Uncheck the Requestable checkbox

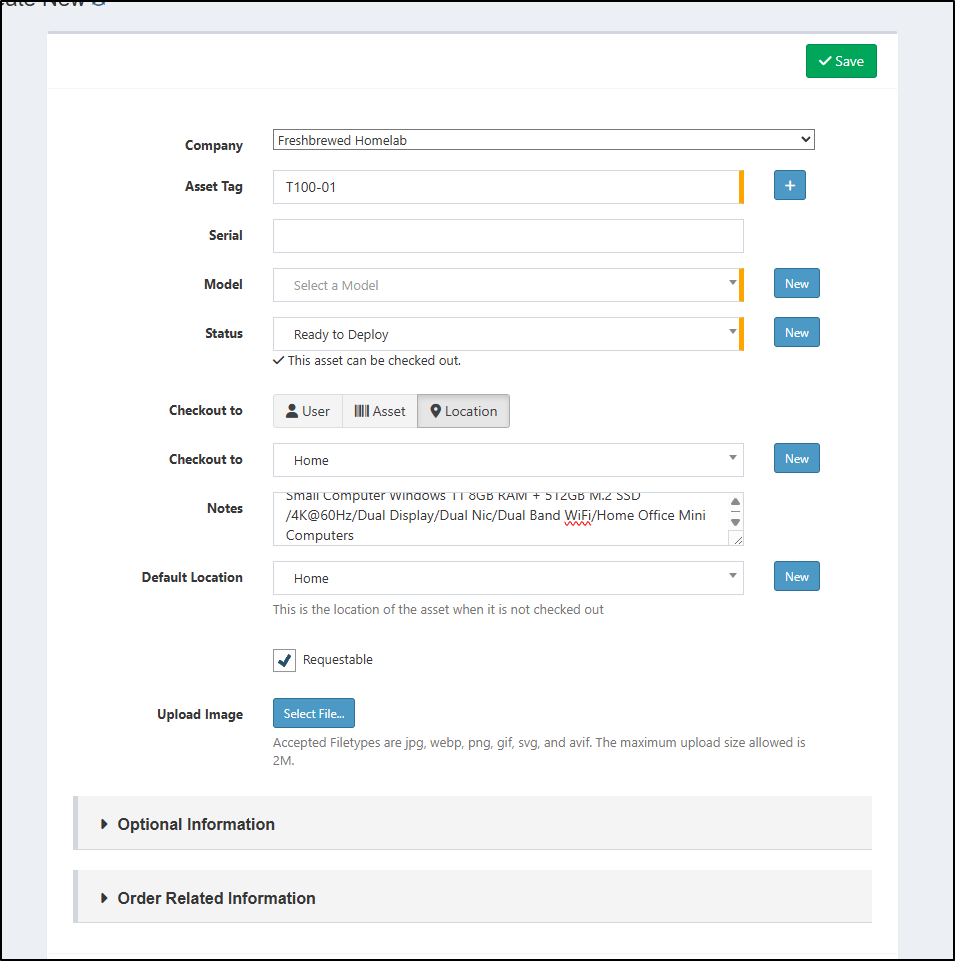click(x=285, y=660)
